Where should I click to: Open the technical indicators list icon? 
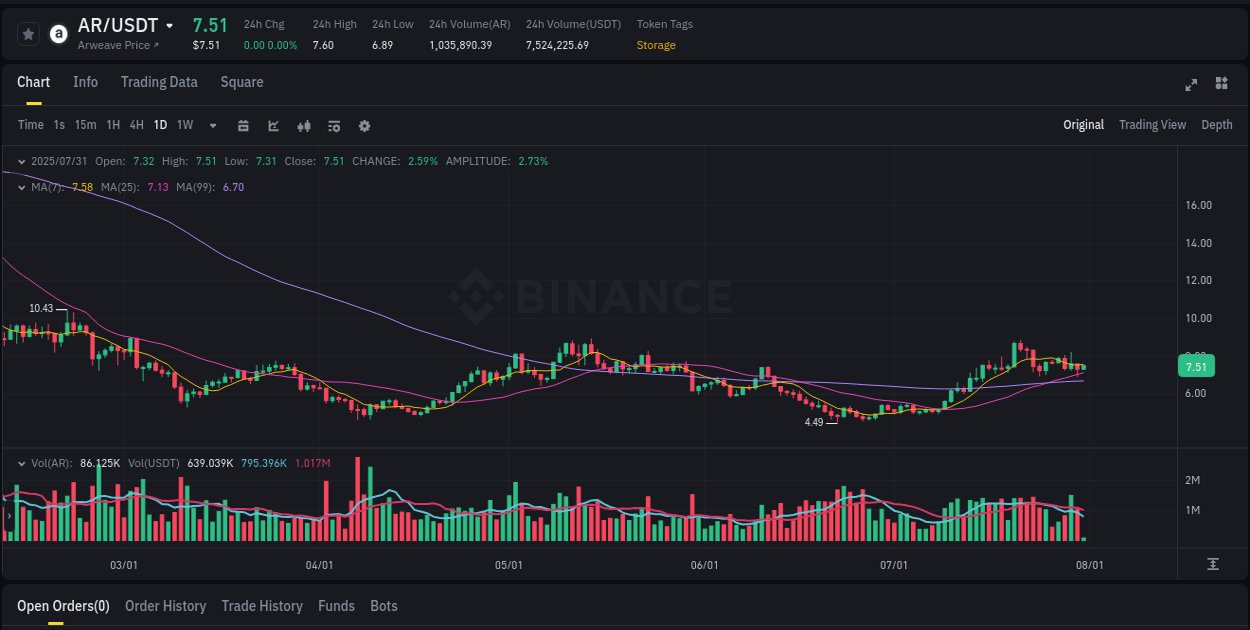(333, 126)
